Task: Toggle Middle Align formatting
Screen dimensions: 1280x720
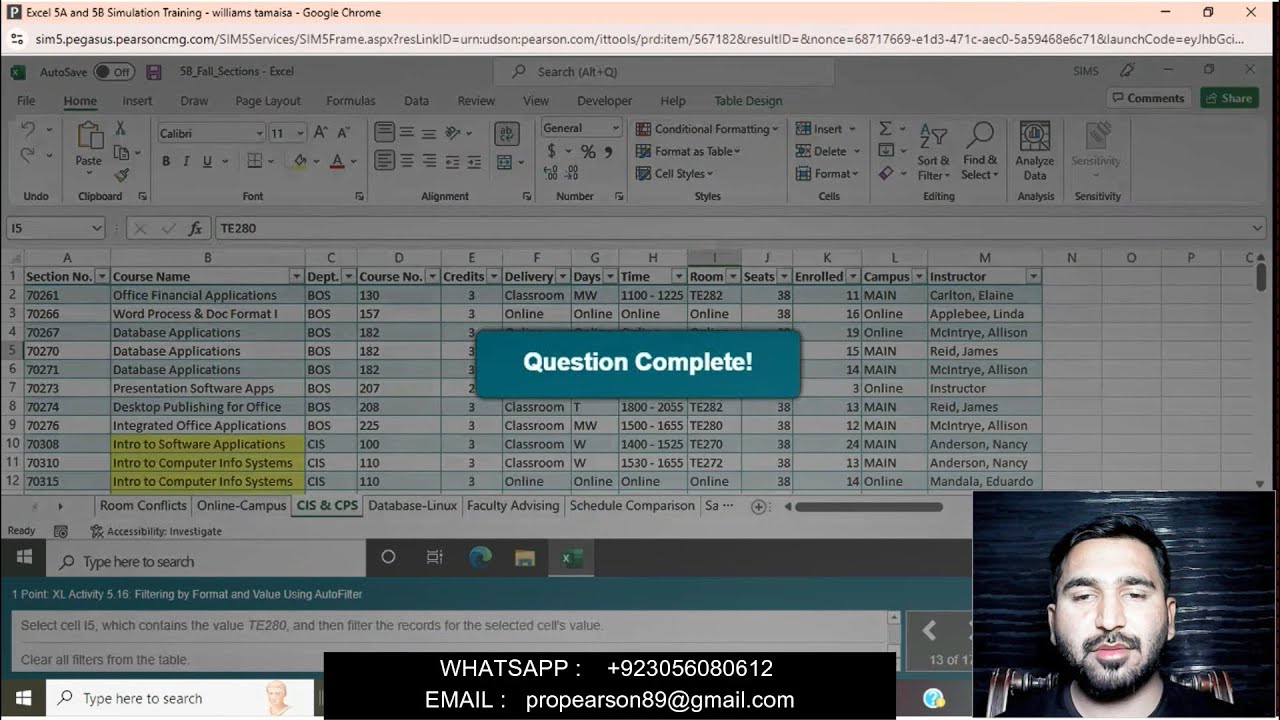Action: [407, 132]
